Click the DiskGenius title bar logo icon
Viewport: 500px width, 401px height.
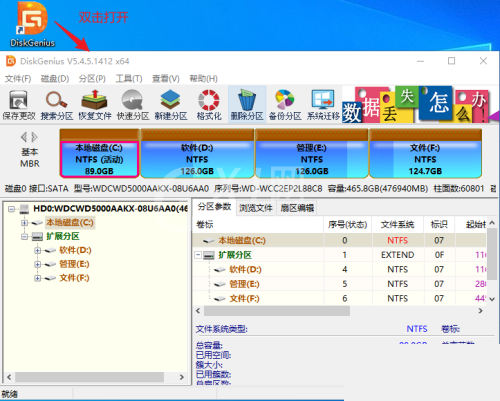point(11,61)
